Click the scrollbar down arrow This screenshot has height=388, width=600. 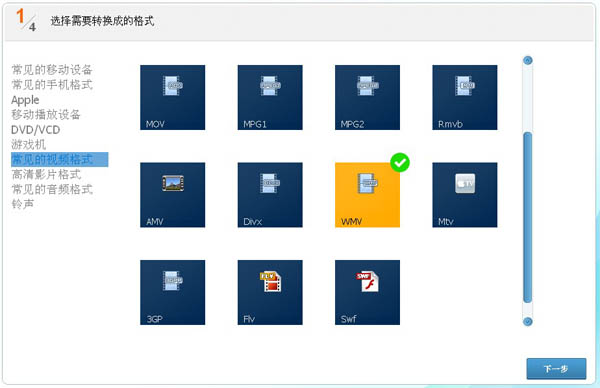(x=528, y=321)
